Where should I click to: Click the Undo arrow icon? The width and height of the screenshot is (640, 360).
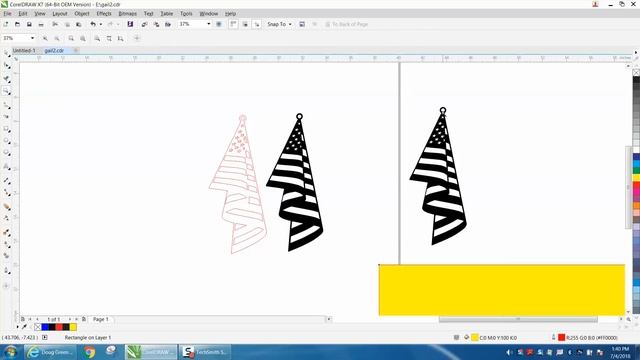(93, 24)
